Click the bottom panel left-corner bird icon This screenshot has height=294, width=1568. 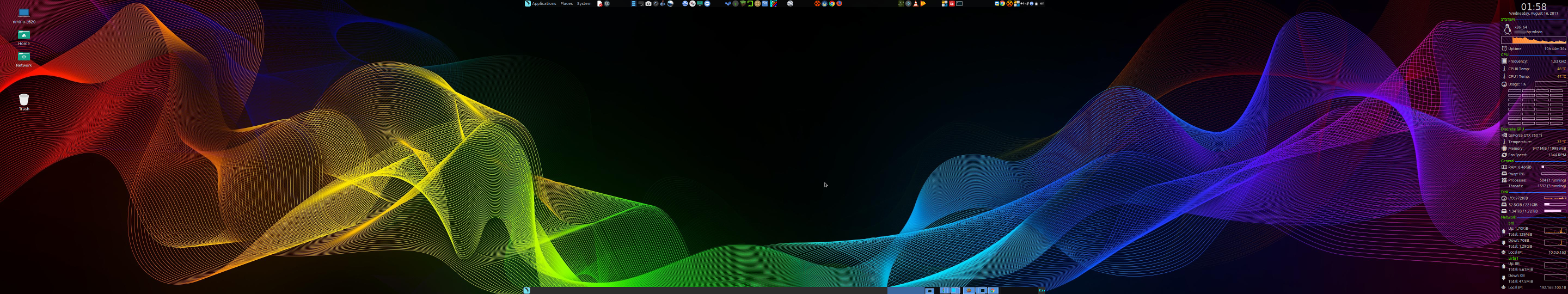click(526, 290)
